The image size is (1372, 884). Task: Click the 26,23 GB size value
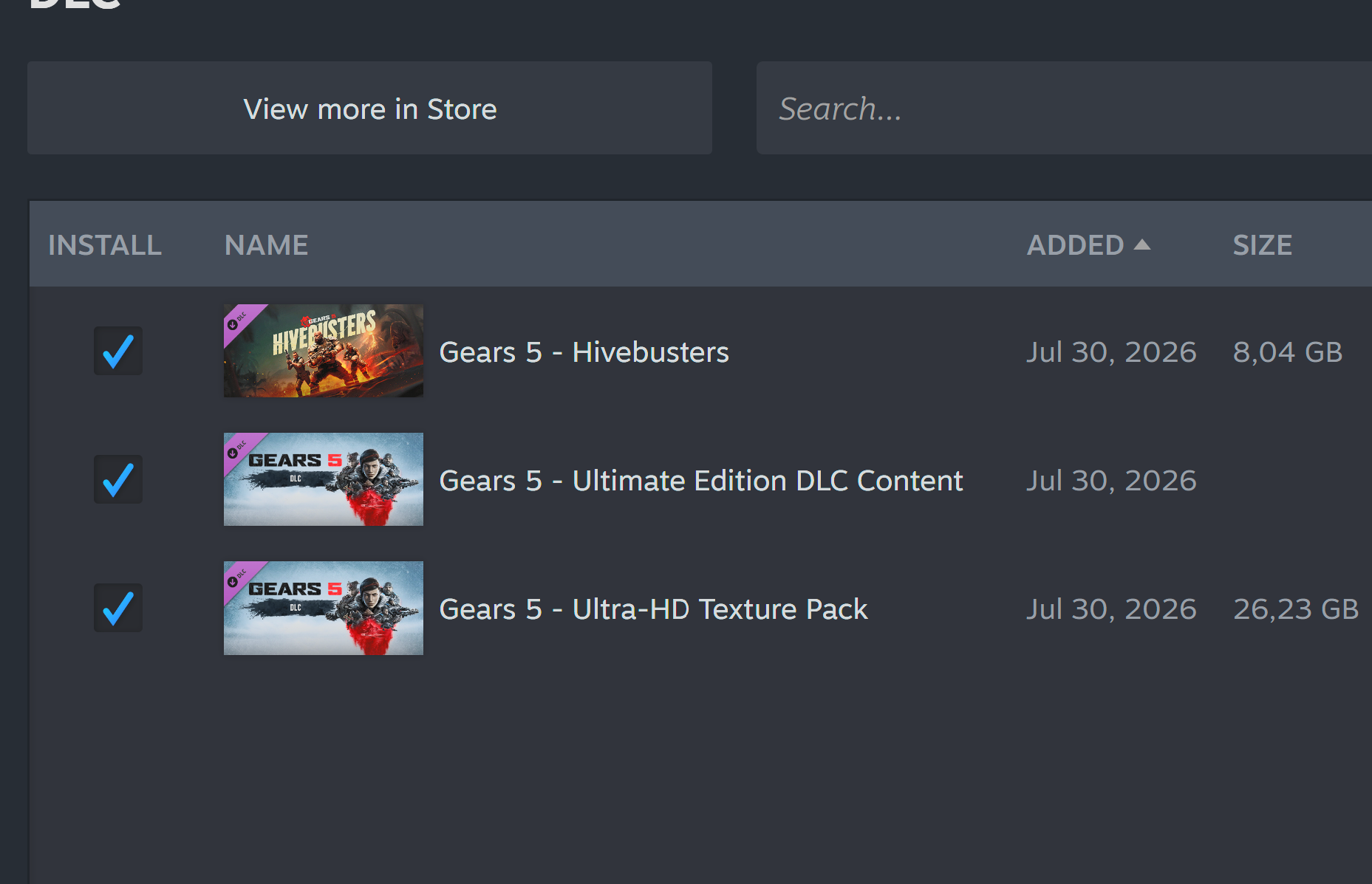click(1296, 609)
